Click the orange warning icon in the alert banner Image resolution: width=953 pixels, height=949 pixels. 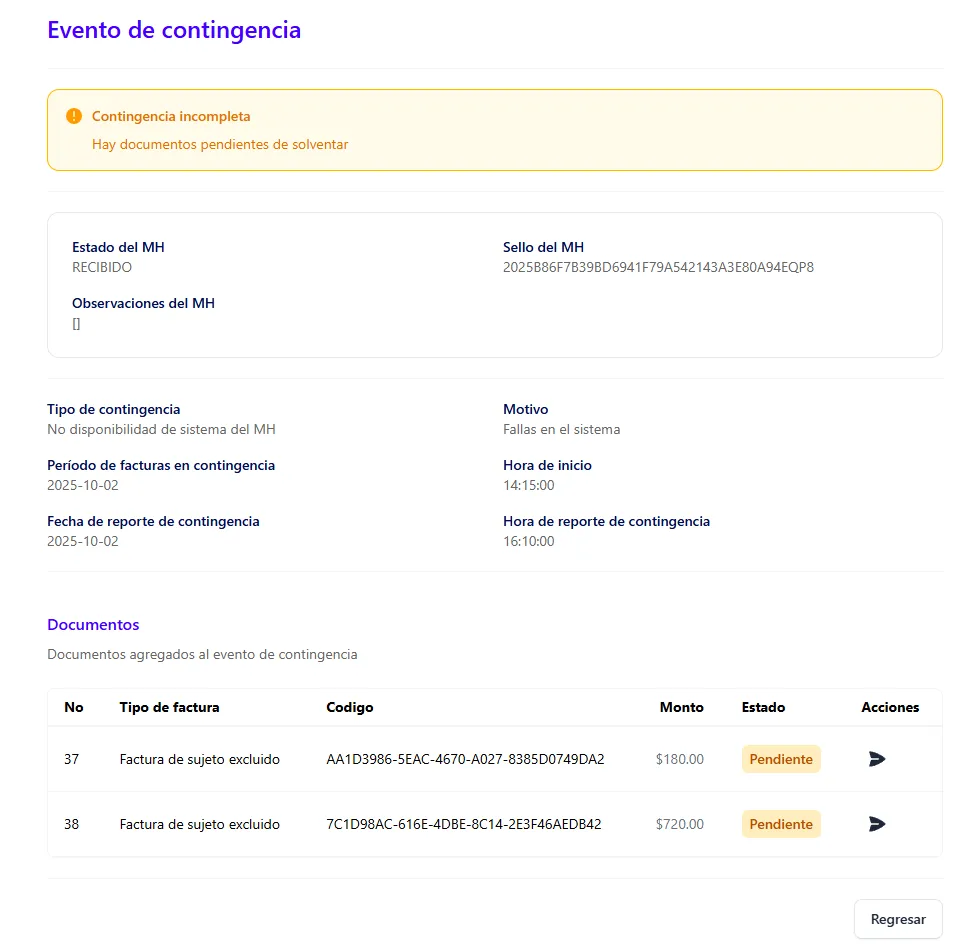tap(73, 115)
